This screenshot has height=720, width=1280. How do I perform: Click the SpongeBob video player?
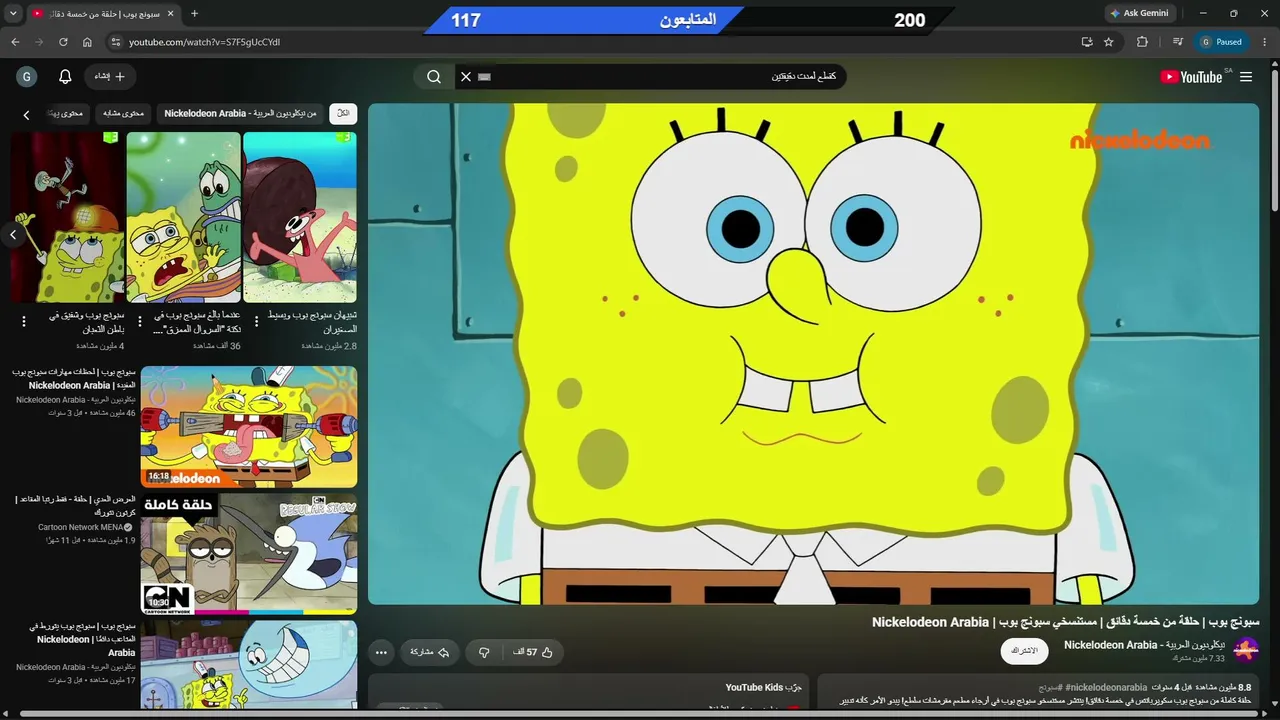813,354
